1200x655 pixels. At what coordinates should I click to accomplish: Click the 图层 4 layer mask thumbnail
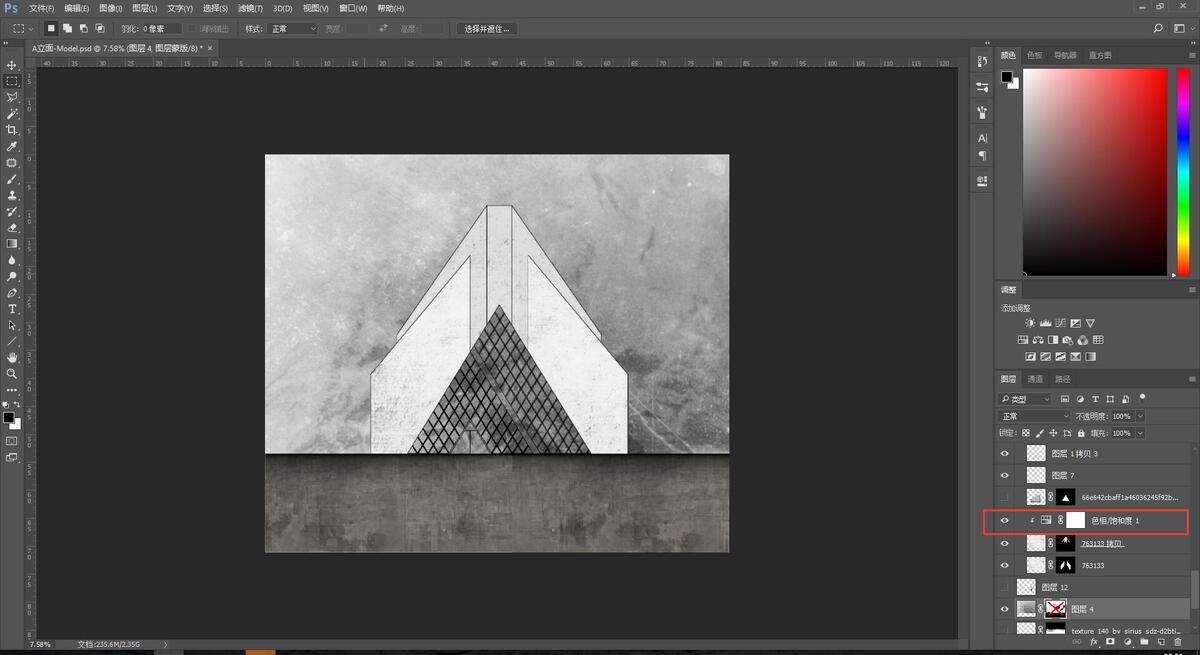tap(1055, 608)
